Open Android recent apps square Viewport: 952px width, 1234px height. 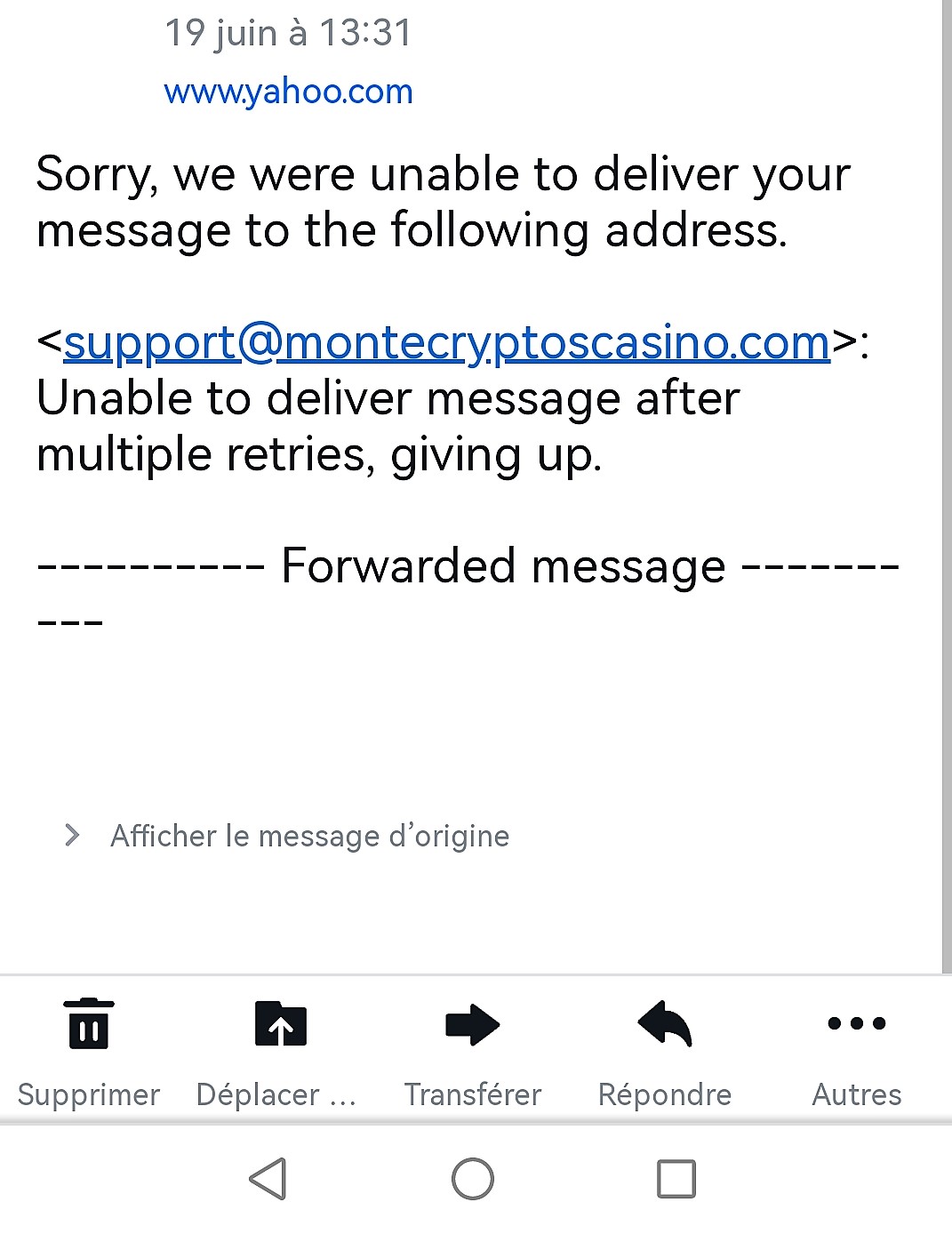tap(676, 1179)
